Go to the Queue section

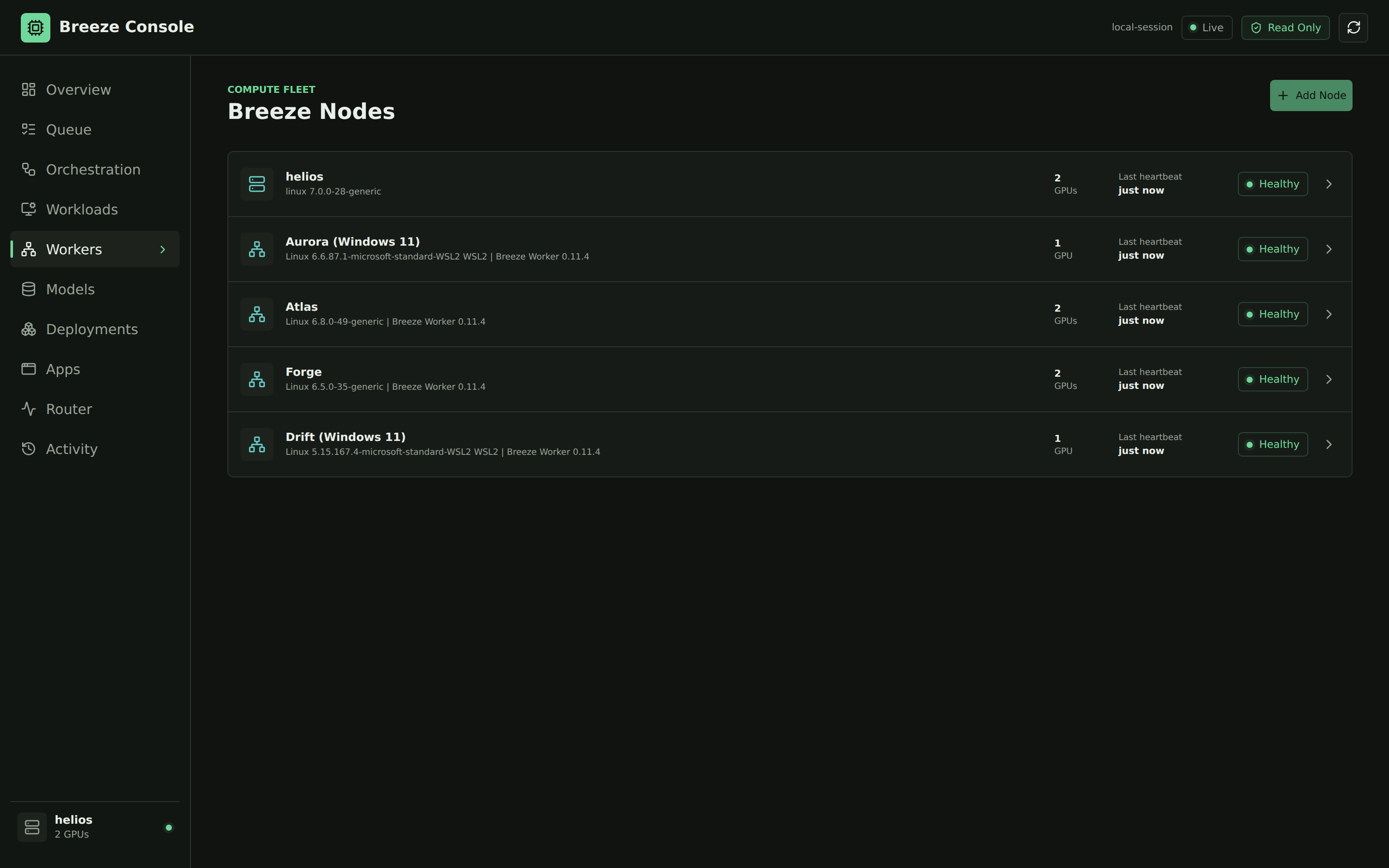(x=95, y=129)
